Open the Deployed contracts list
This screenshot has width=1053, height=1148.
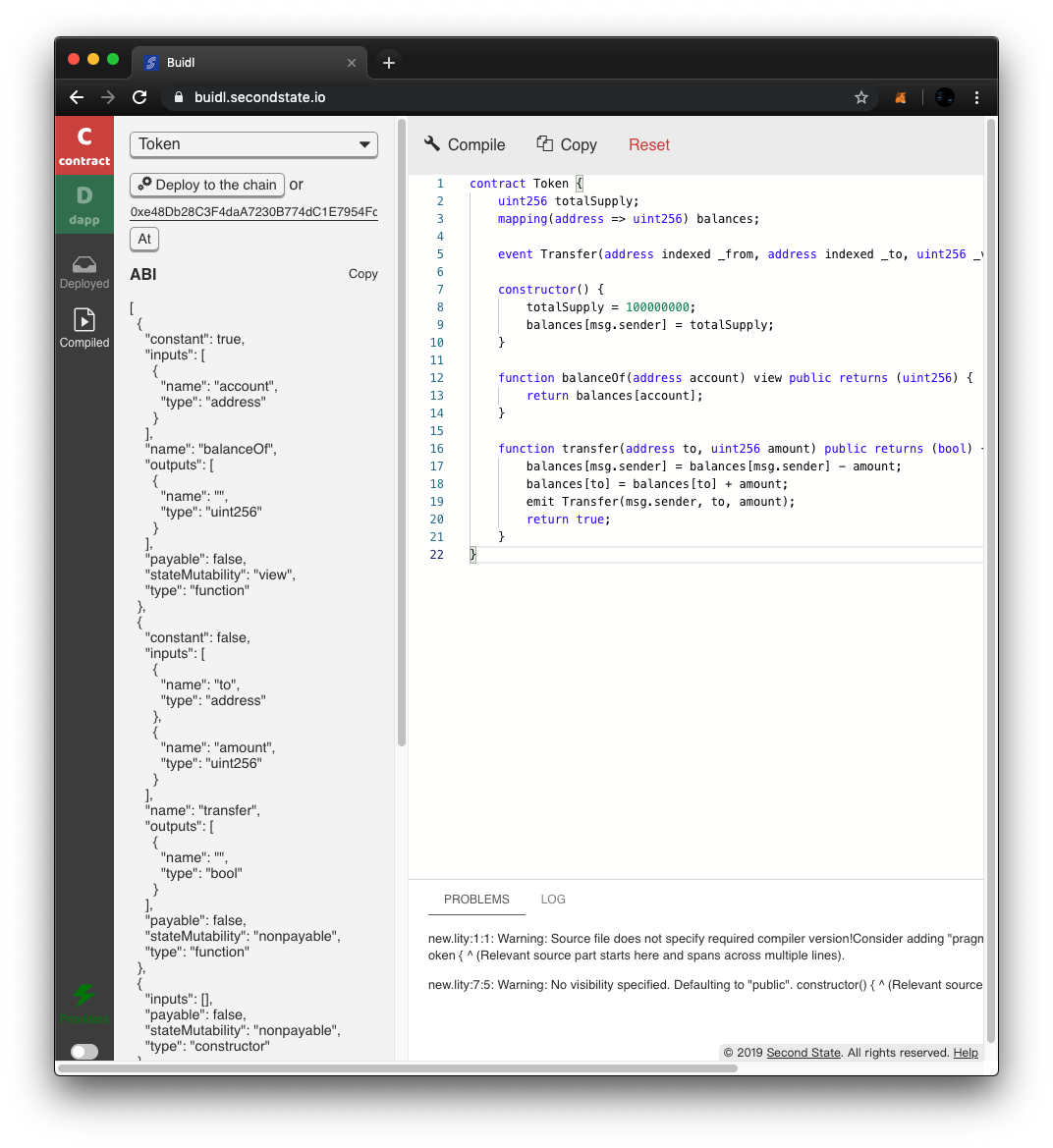pyautogui.click(x=84, y=272)
